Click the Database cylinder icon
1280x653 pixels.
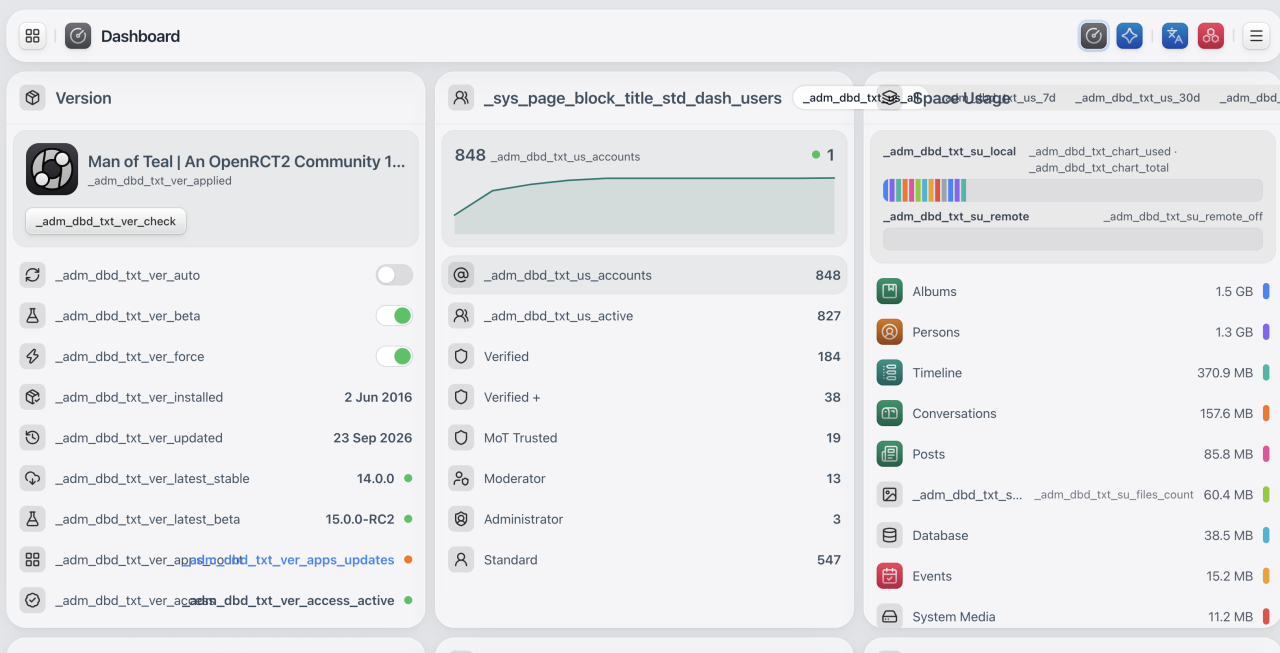(890, 535)
